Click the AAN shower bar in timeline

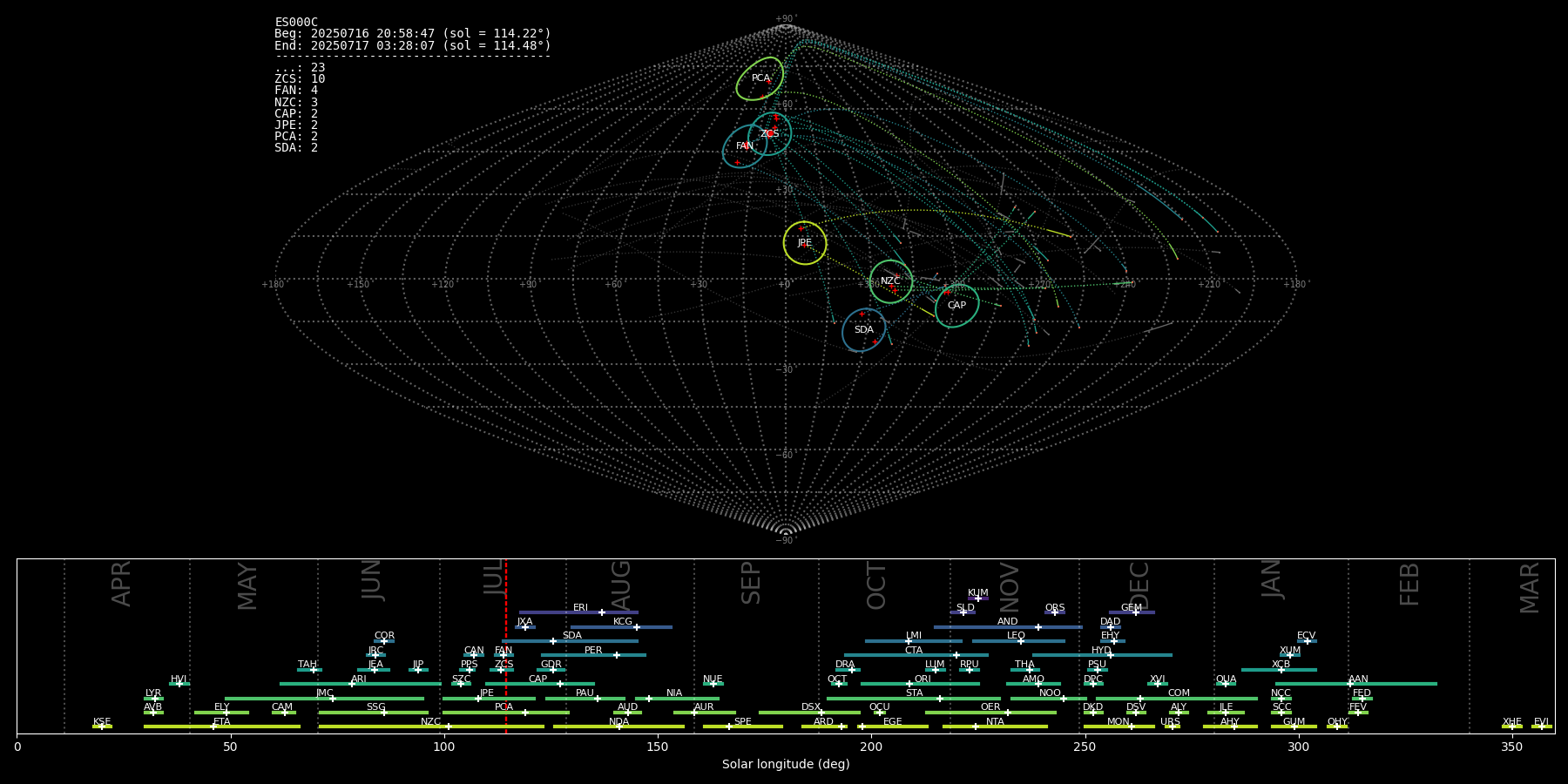[x=1356, y=684]
